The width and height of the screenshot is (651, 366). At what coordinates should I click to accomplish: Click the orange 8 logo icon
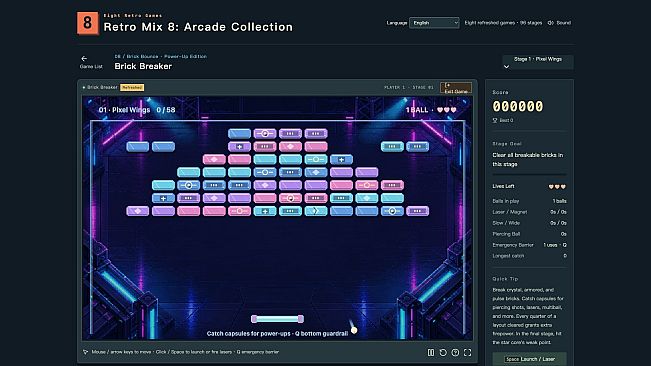[x=88, y=23]
